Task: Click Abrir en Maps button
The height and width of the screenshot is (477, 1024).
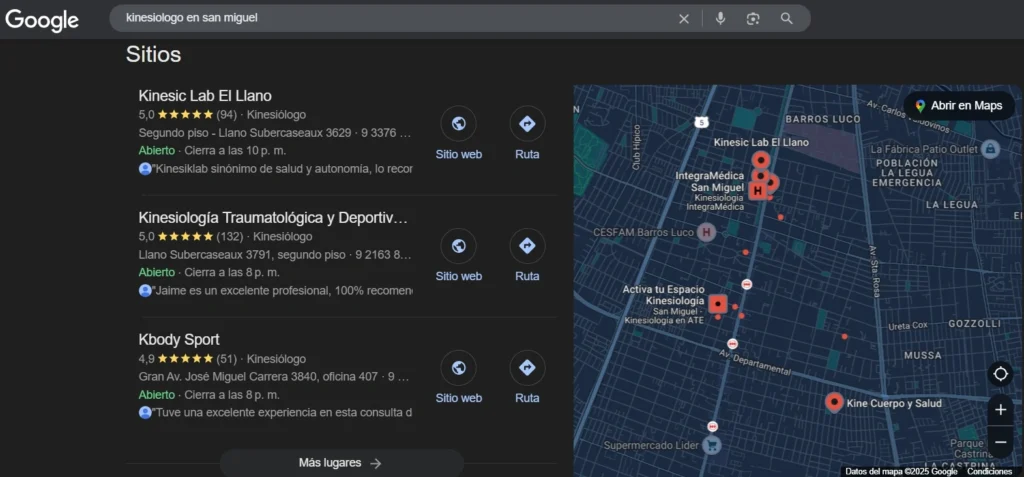Action: (959, 106)
